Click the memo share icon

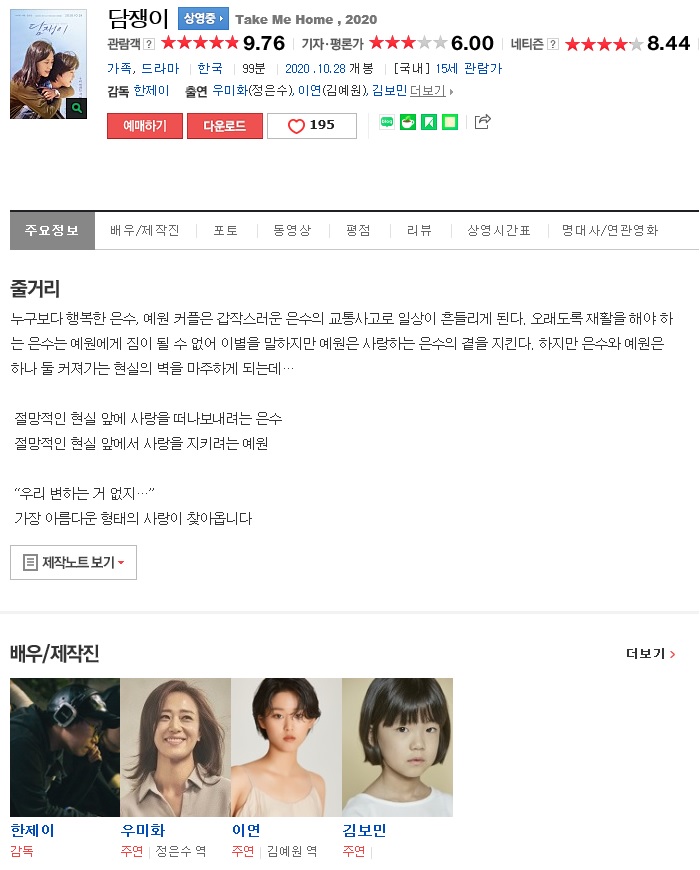pyautogui.click(x=449, y=122)
